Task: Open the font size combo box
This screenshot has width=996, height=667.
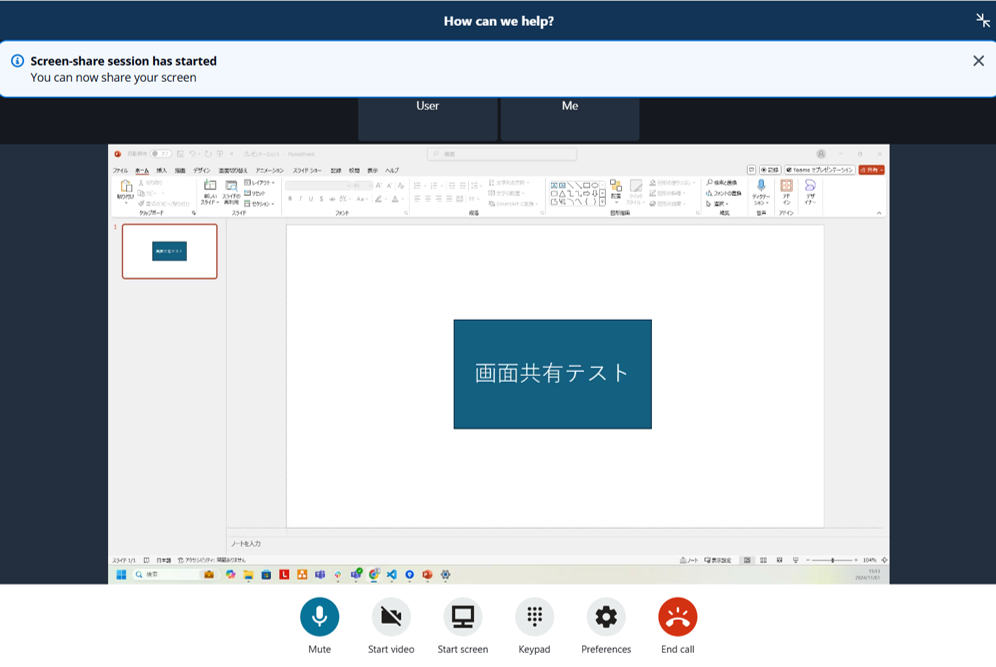Action: [x=363, y=185]
